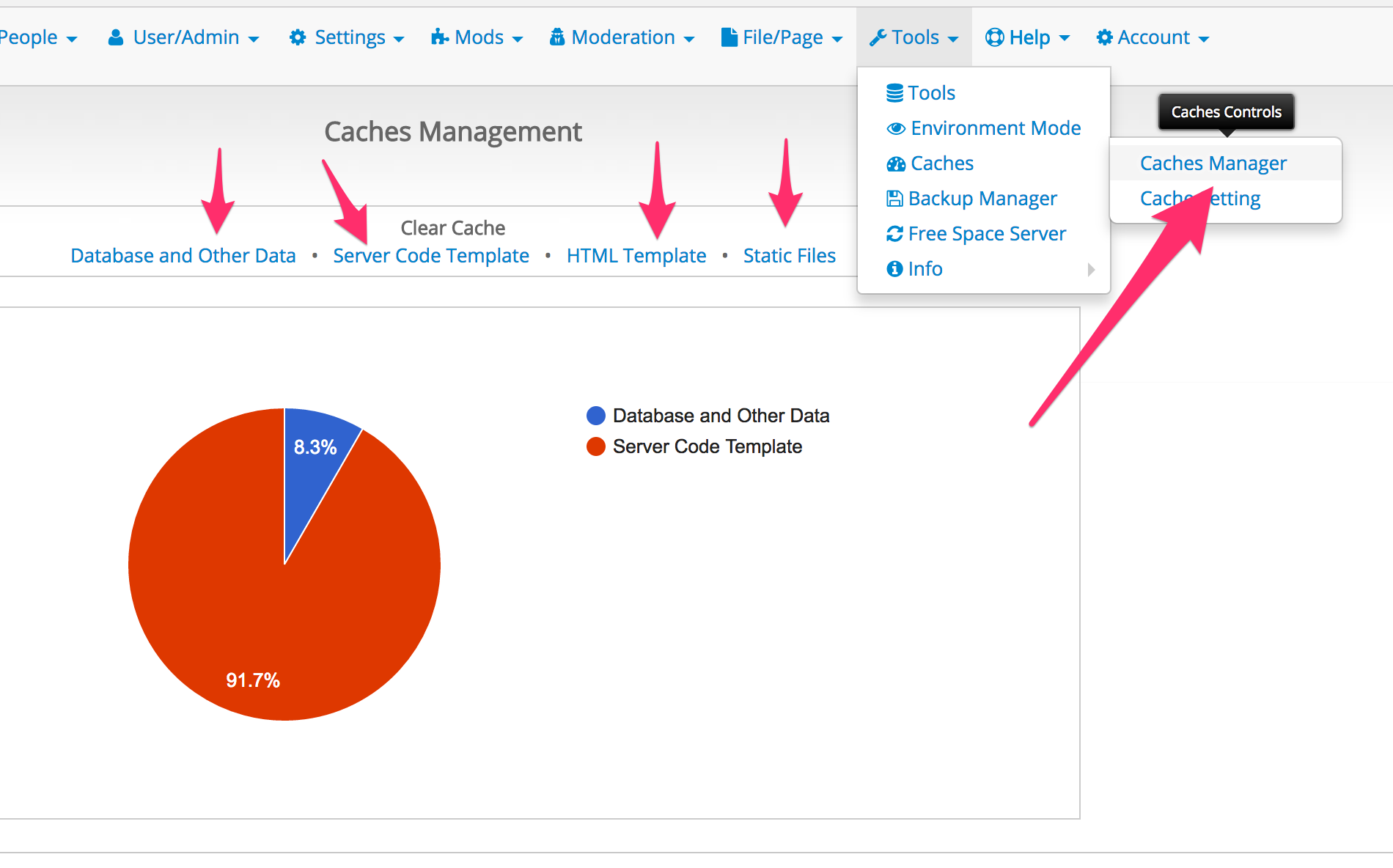This screenshot has width=1393, height=868.
Task: Click the floppy disk Backup Manager icon
Action: click(x=894, y=199)
